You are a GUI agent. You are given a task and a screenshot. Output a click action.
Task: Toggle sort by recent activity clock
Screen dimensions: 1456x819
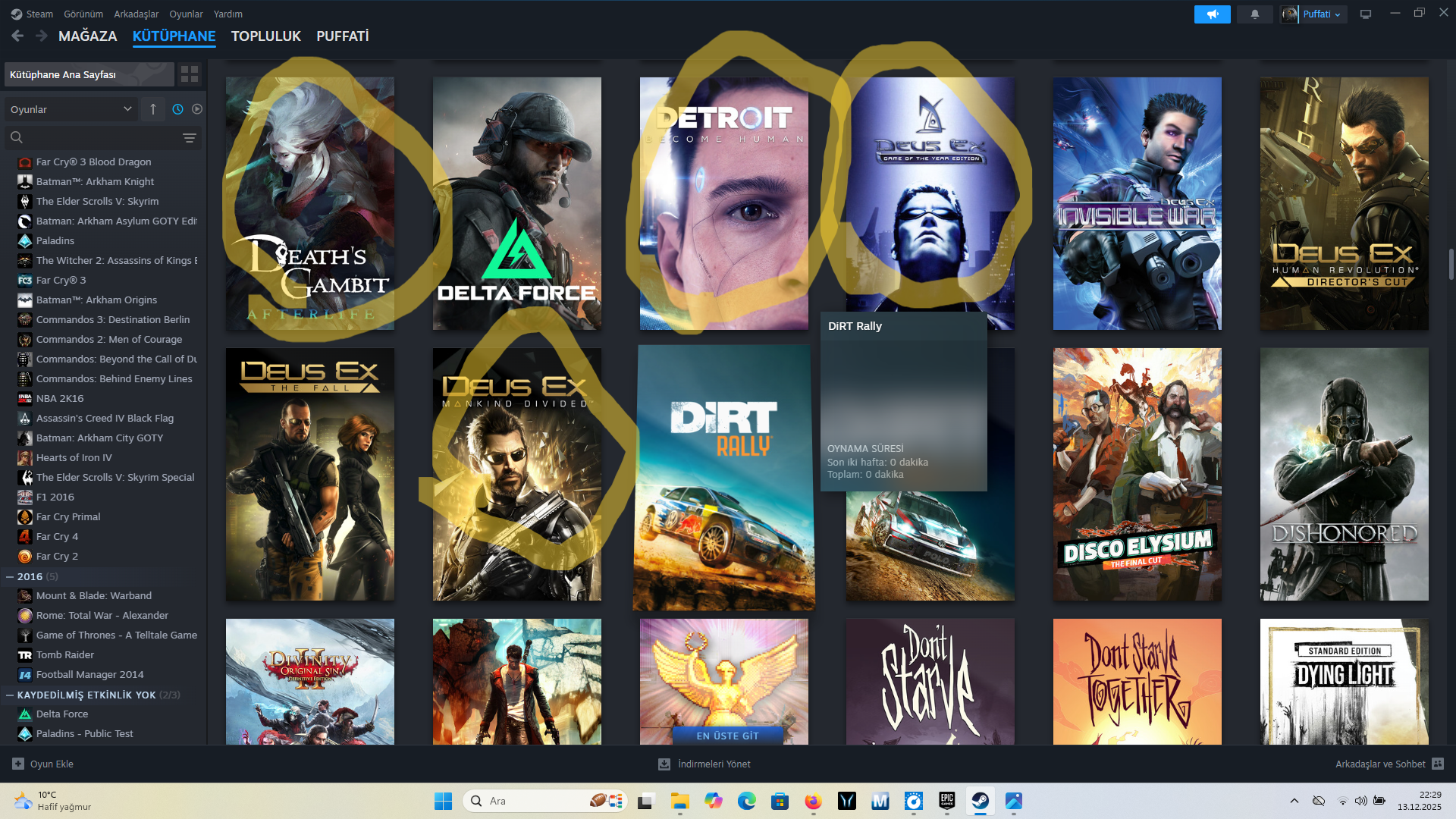(177, 109)
